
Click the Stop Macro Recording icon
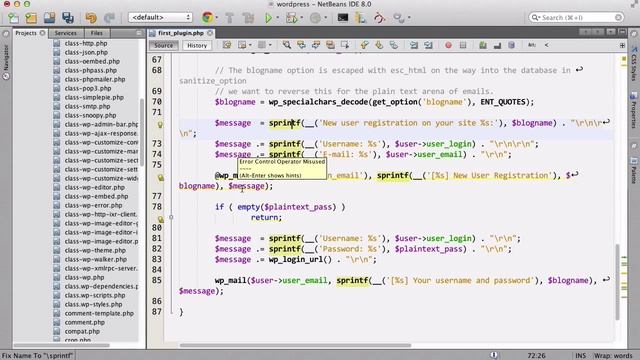pos(463,45)
